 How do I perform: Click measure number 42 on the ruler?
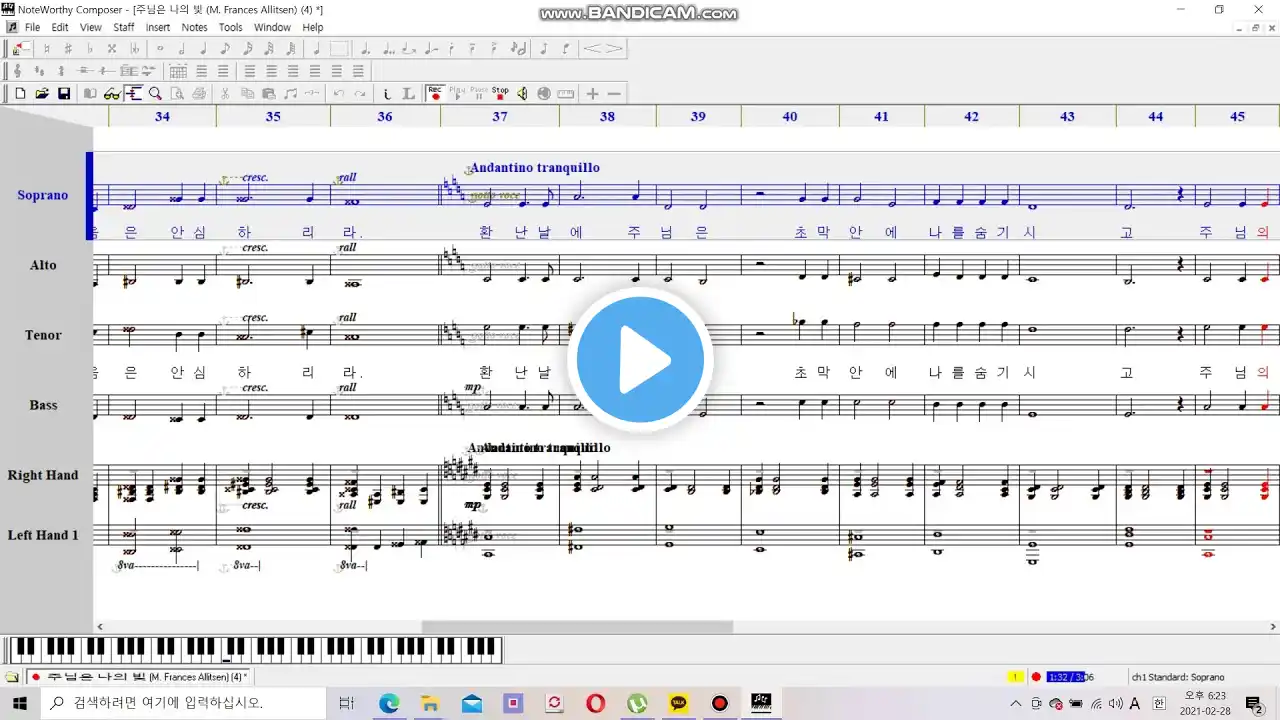[x=972, y=116]
